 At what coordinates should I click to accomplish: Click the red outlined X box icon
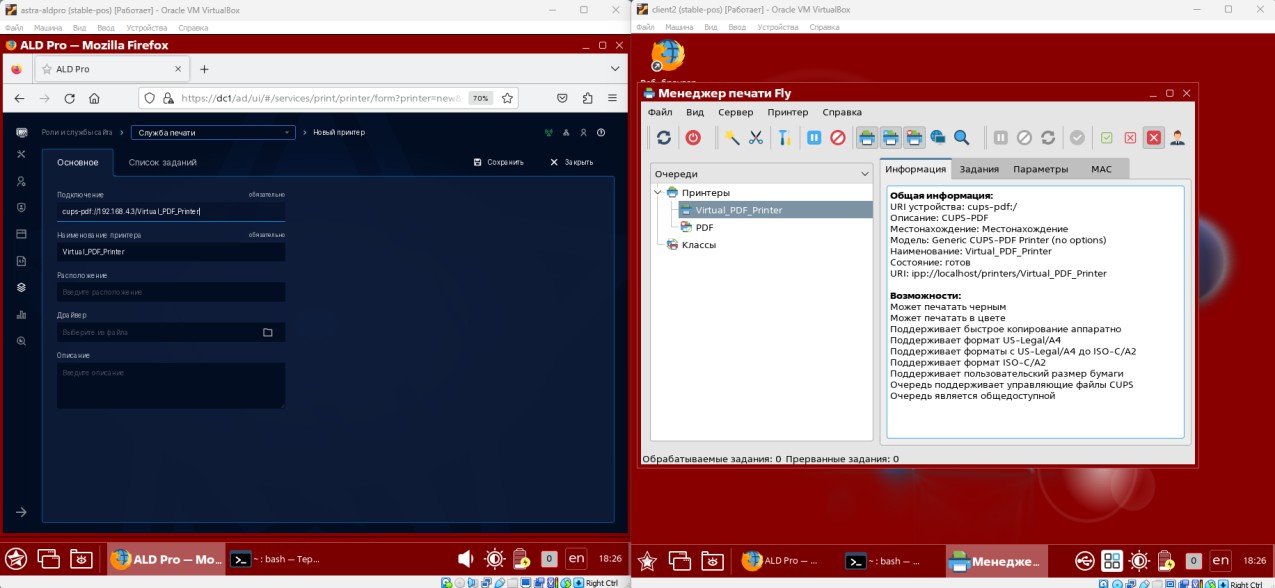1130,138
